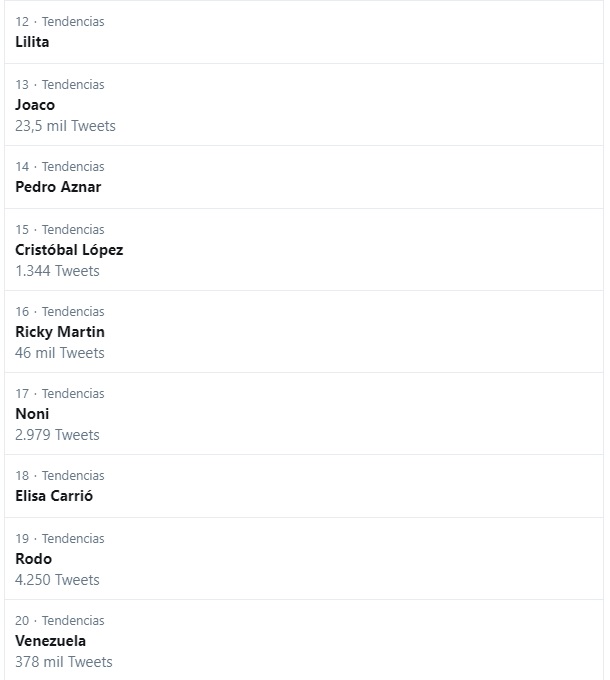Open the Ricky Martin trending topic
Screen dimensions: 610x680
click(x=60, y=332)
